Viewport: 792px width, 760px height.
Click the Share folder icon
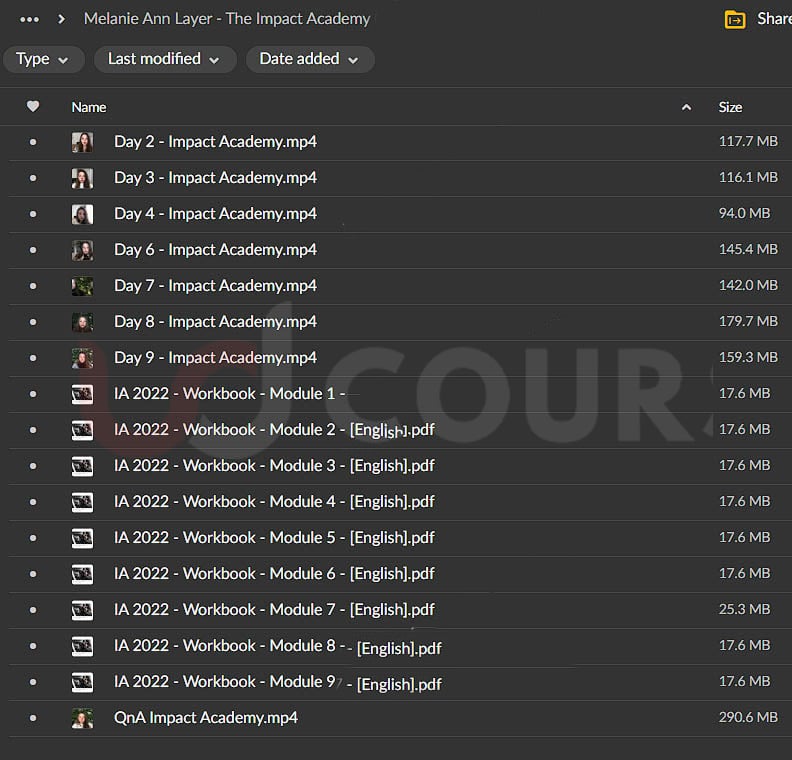pos(735,19)
